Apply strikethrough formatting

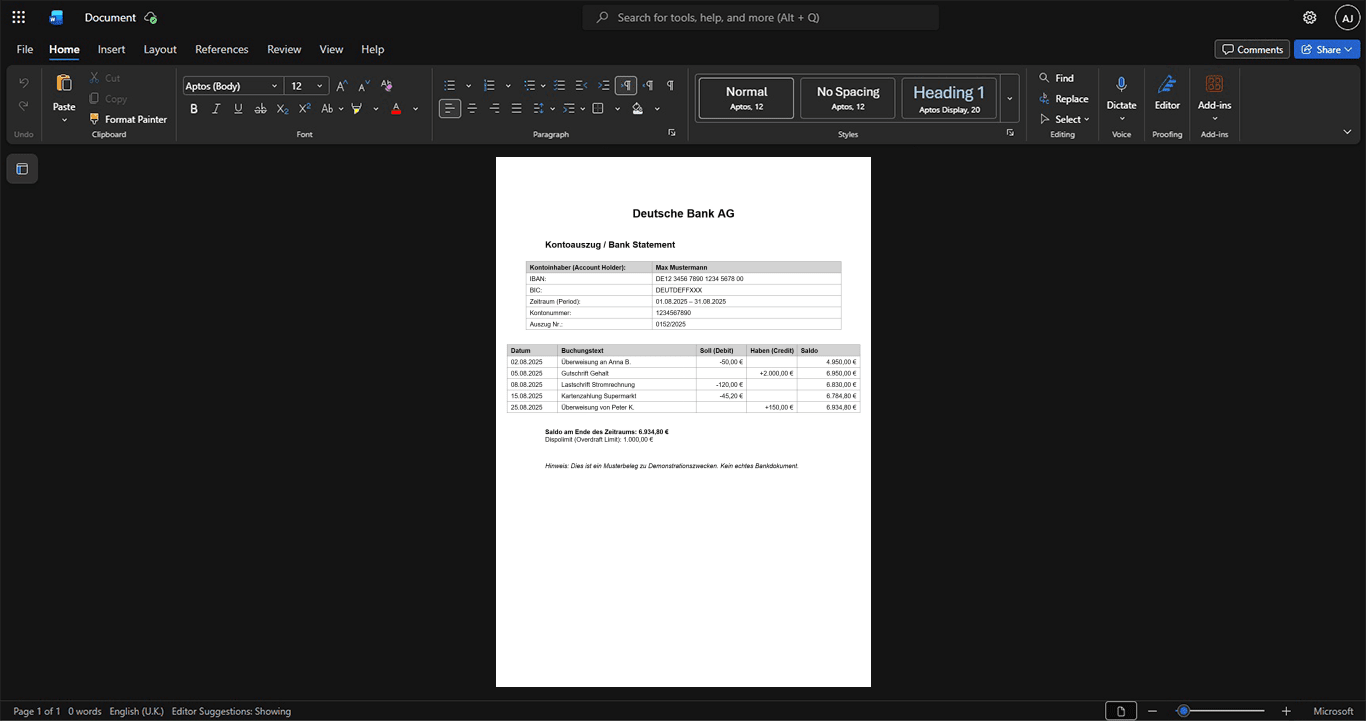[x=260, y=108]
